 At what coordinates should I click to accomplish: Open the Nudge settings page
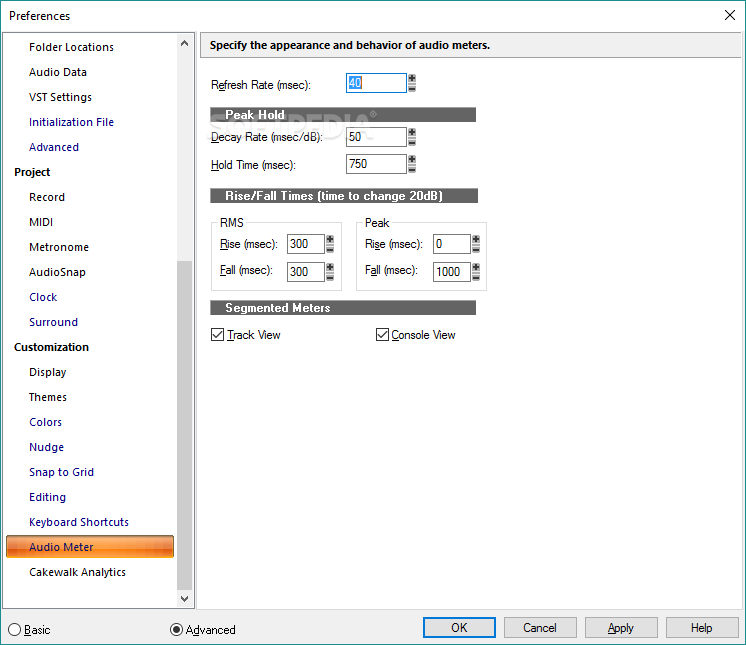pos(46,447)
